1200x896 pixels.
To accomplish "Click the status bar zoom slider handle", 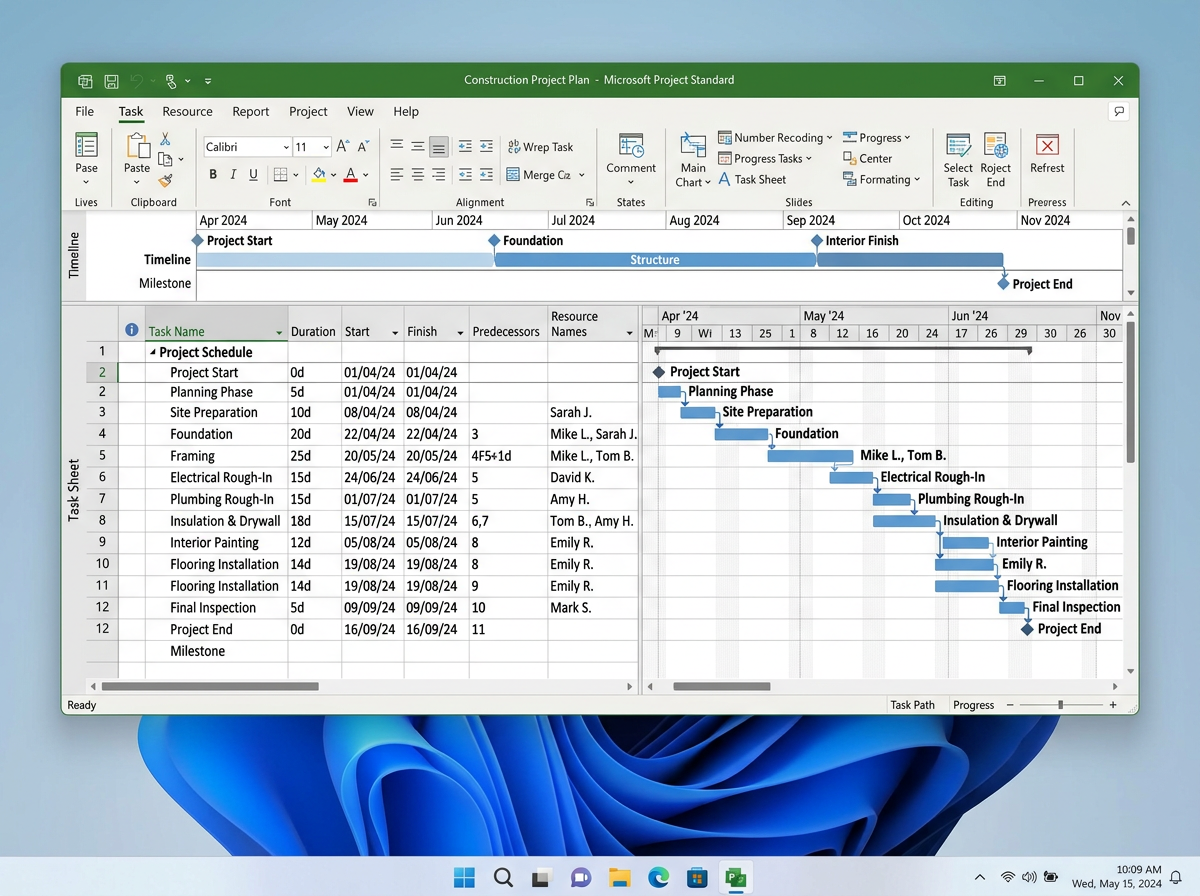I will (1060, 705).
